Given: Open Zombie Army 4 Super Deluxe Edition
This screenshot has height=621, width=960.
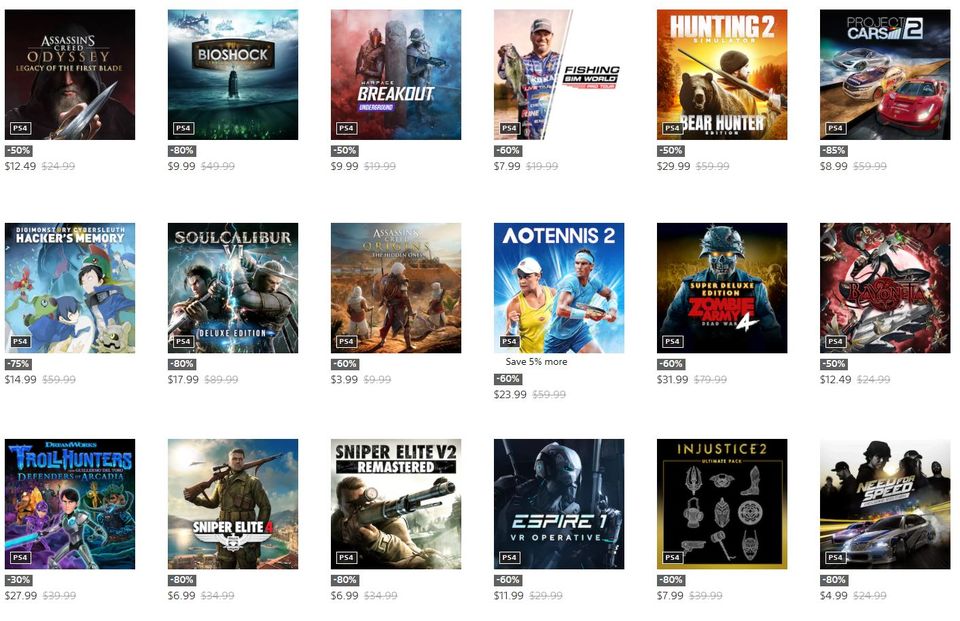Looking at the screenshot, I should coord(722,288).
